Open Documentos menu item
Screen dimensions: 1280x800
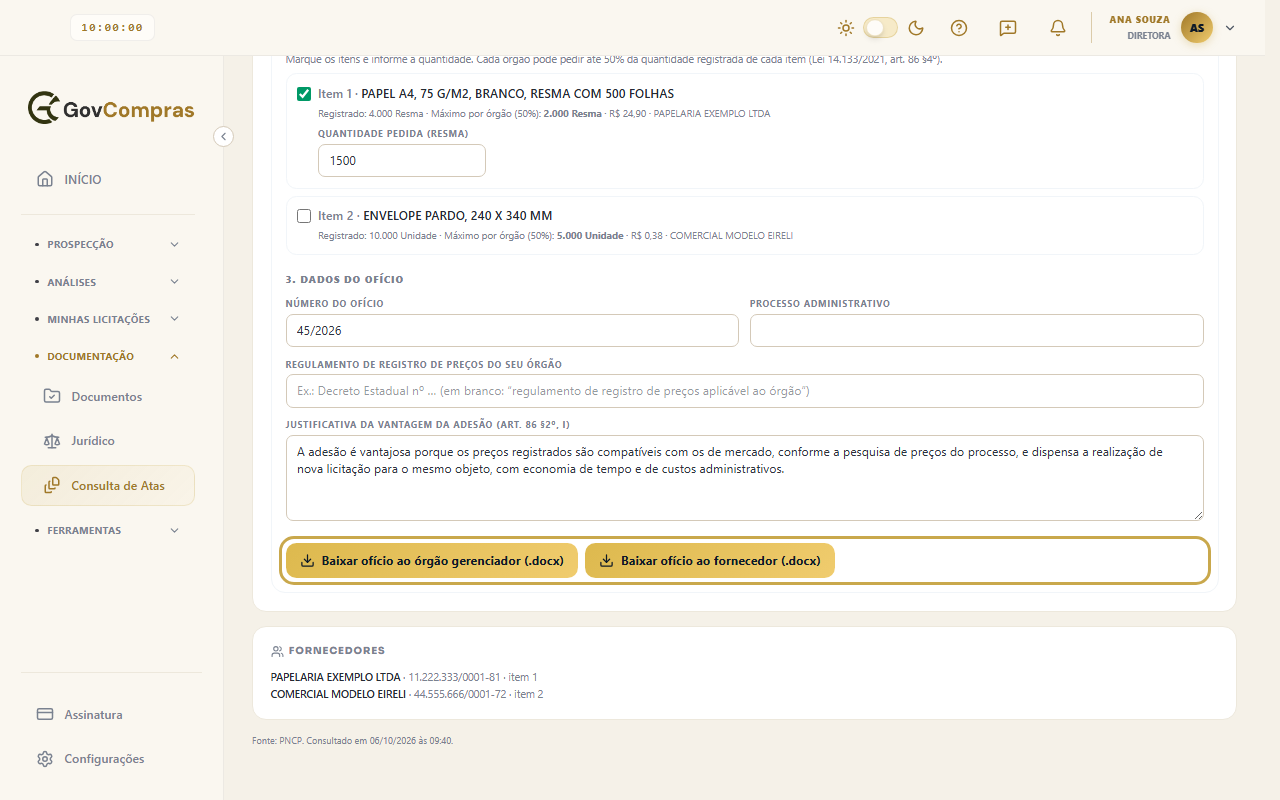[x=108, y=397]
